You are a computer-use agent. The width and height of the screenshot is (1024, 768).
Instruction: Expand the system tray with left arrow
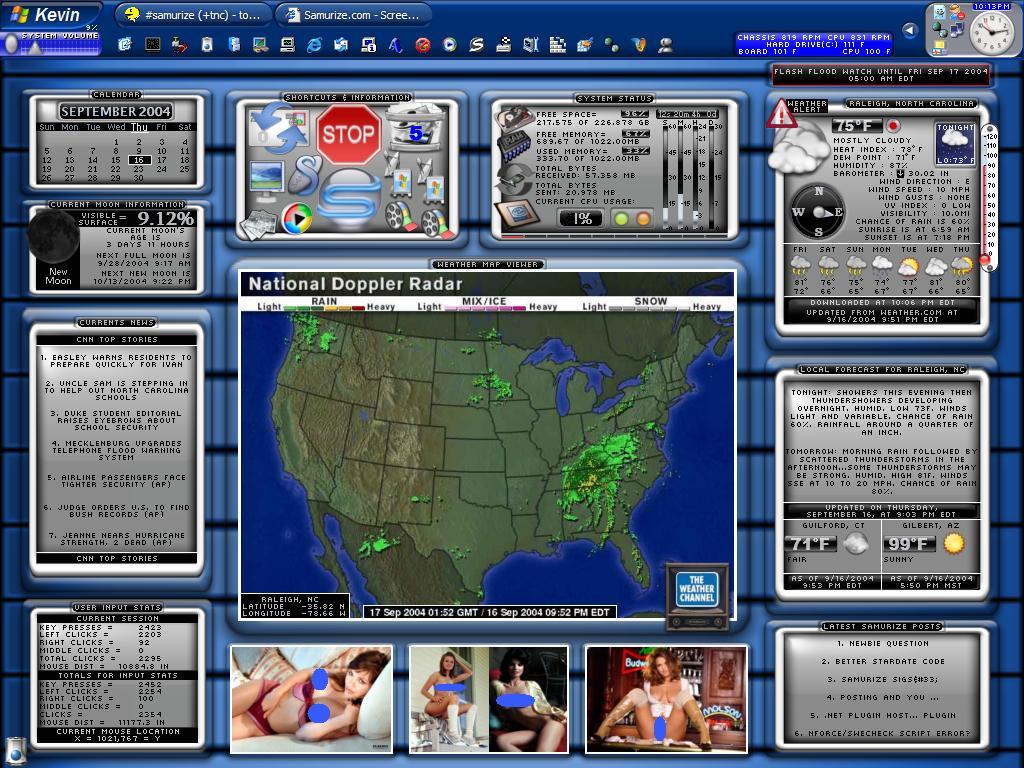(x=910, y=31)
